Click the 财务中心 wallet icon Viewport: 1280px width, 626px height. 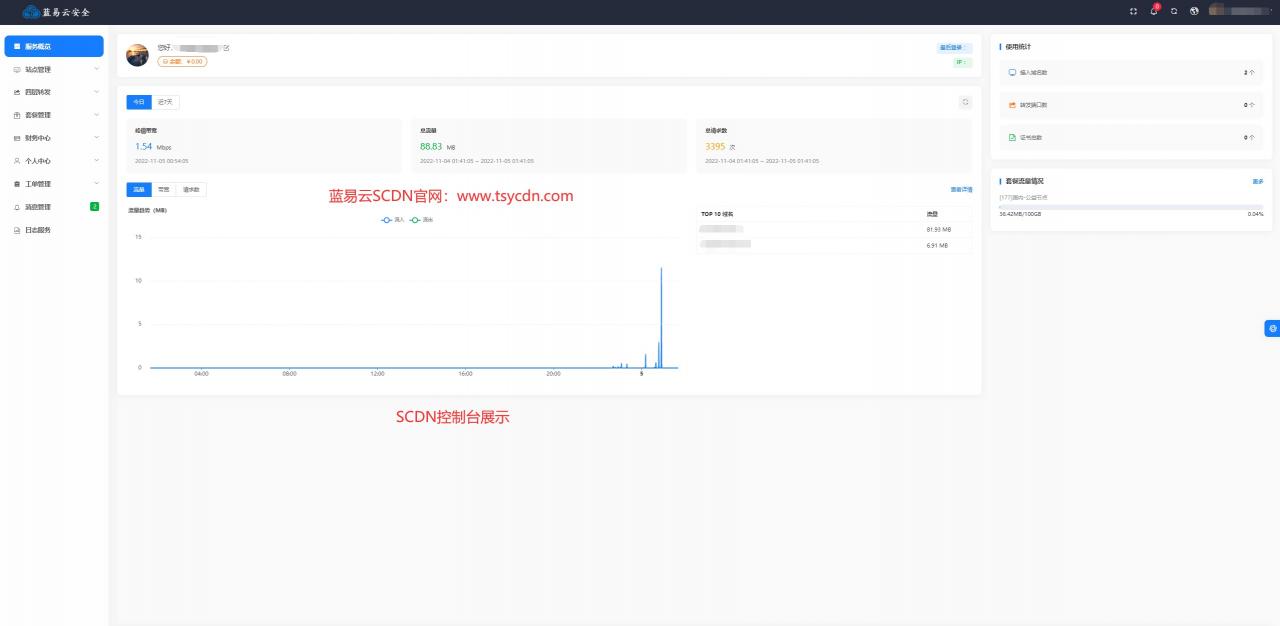(x=17, y=138)
